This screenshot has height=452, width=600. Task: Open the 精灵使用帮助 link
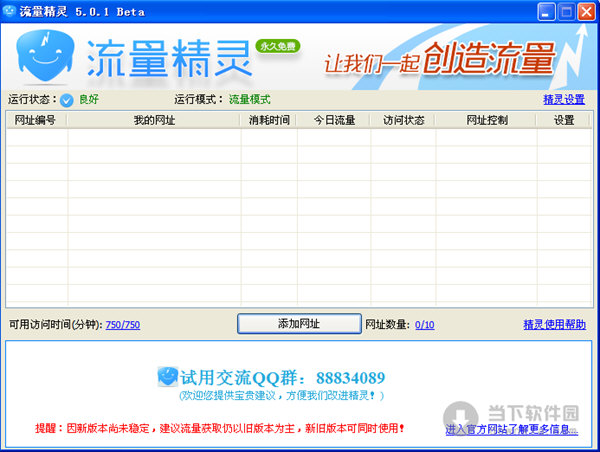tap(554, 325)
